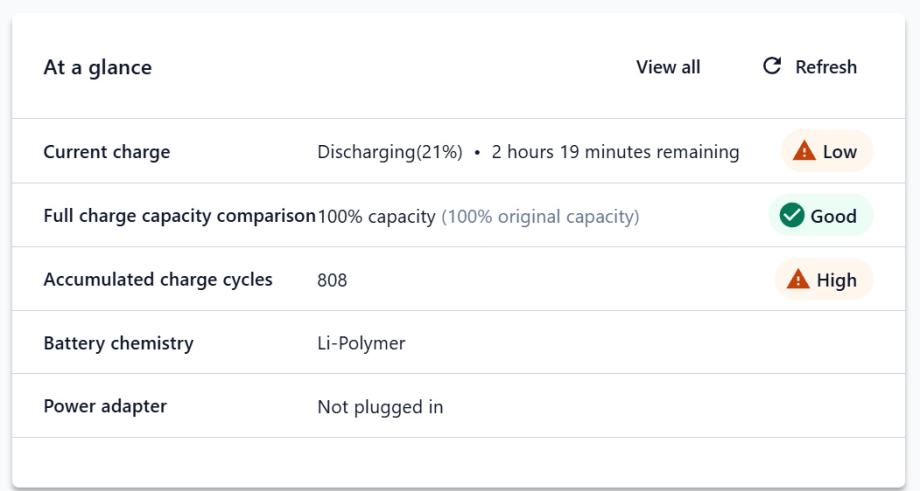Click the Full charge capacity comparison label

(x=179, y=216)
